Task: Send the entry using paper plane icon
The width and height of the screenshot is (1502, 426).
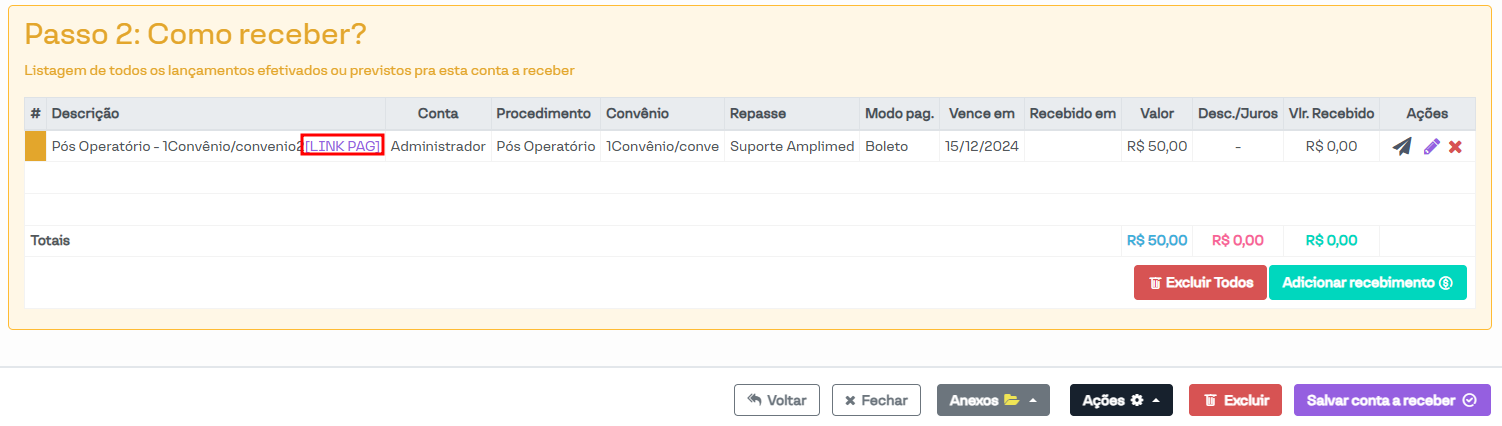Action: pos(1403,147)
